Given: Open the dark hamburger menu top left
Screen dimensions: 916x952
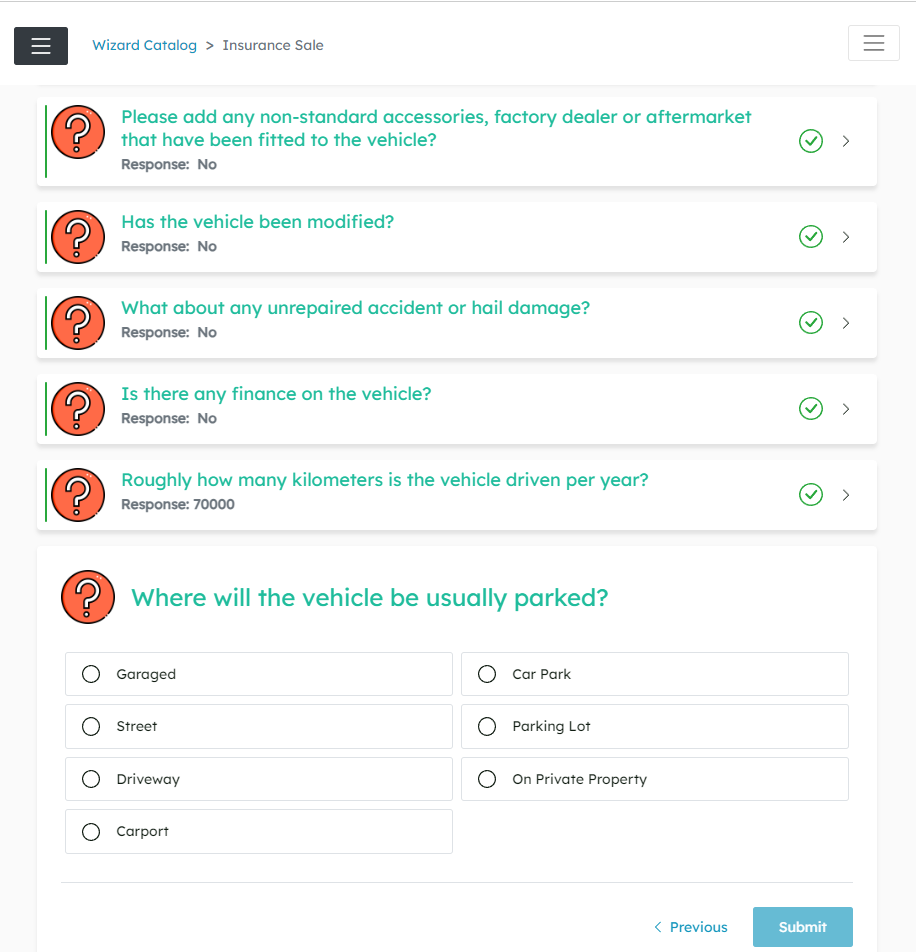Looking at the screenshot, I should point(40,45).
